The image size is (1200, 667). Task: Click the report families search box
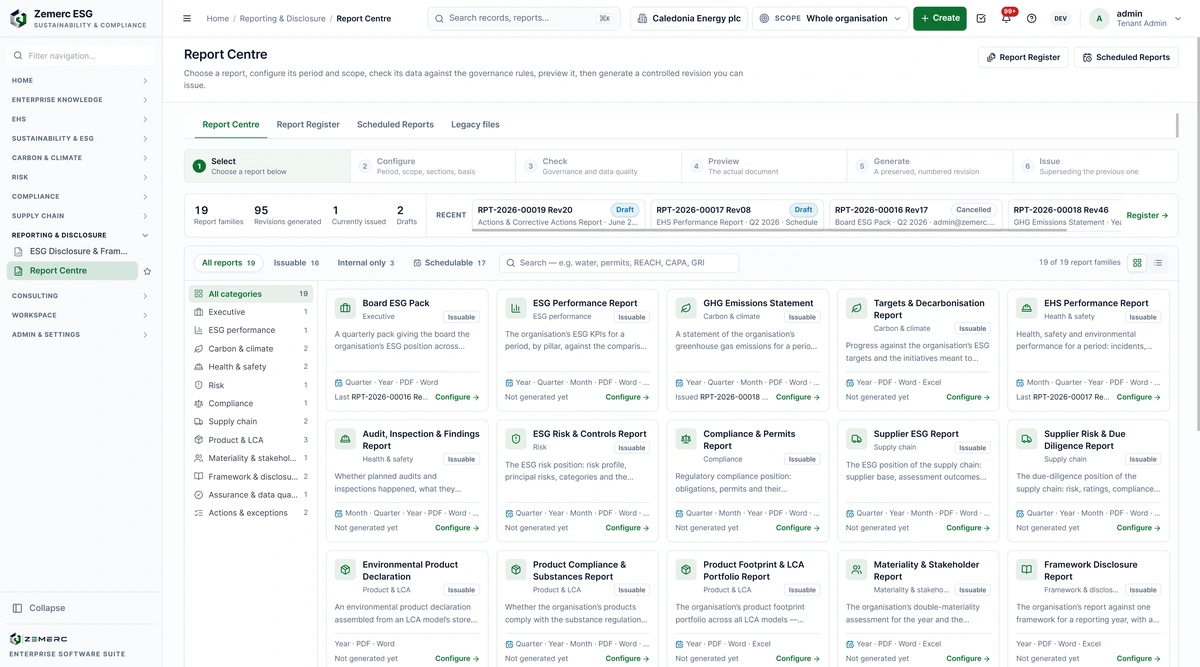(619, 263)
